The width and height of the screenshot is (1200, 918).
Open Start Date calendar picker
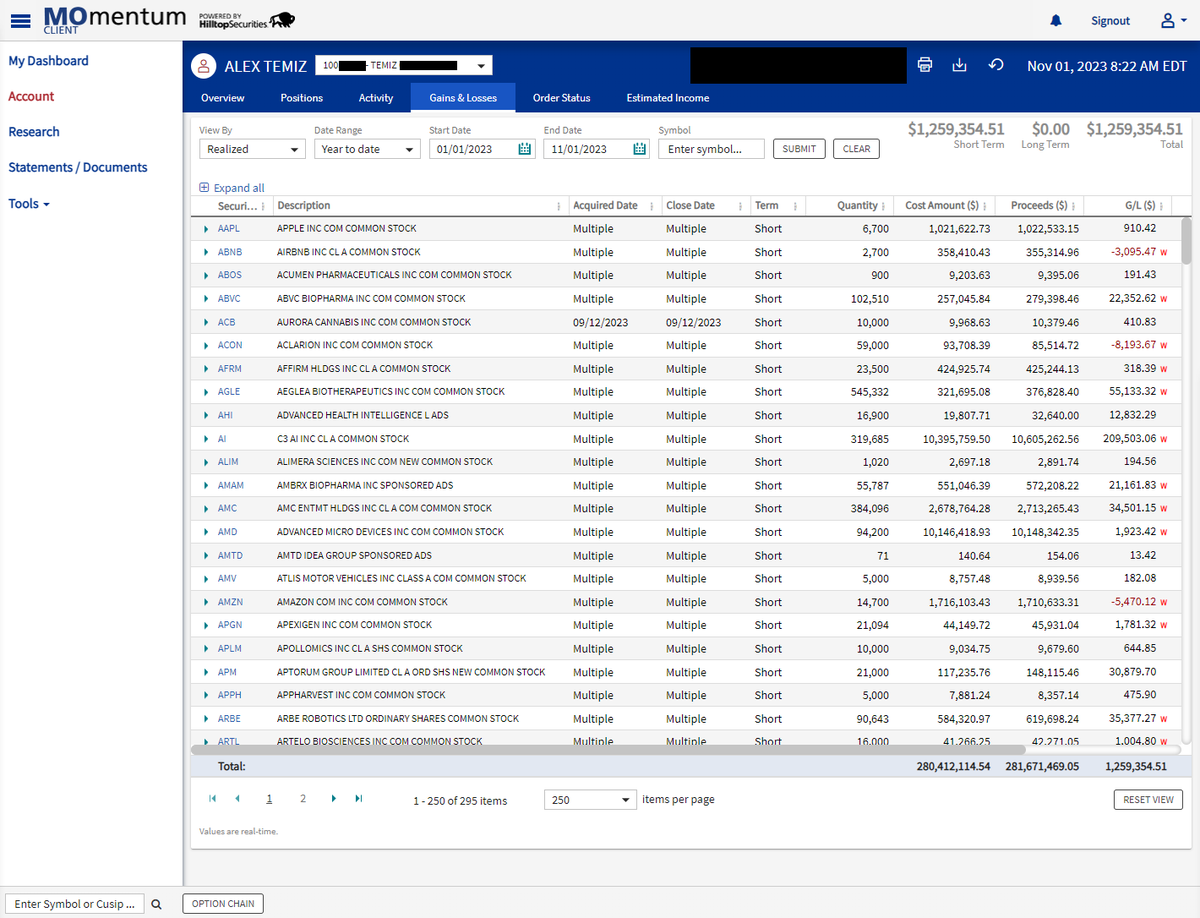coord(525,149)
